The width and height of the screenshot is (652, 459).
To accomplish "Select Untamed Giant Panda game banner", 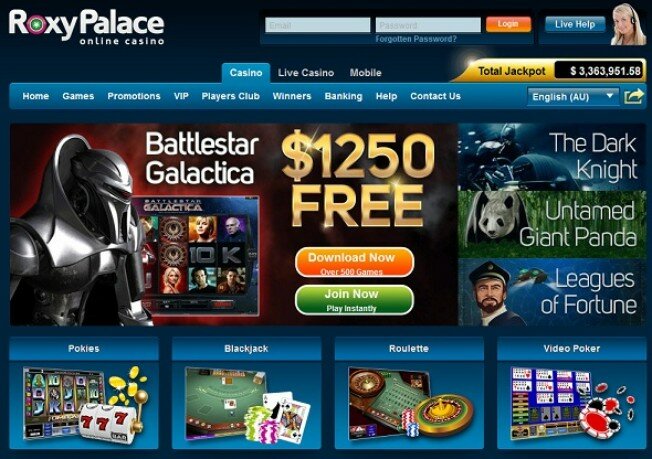I will [552, 224].
